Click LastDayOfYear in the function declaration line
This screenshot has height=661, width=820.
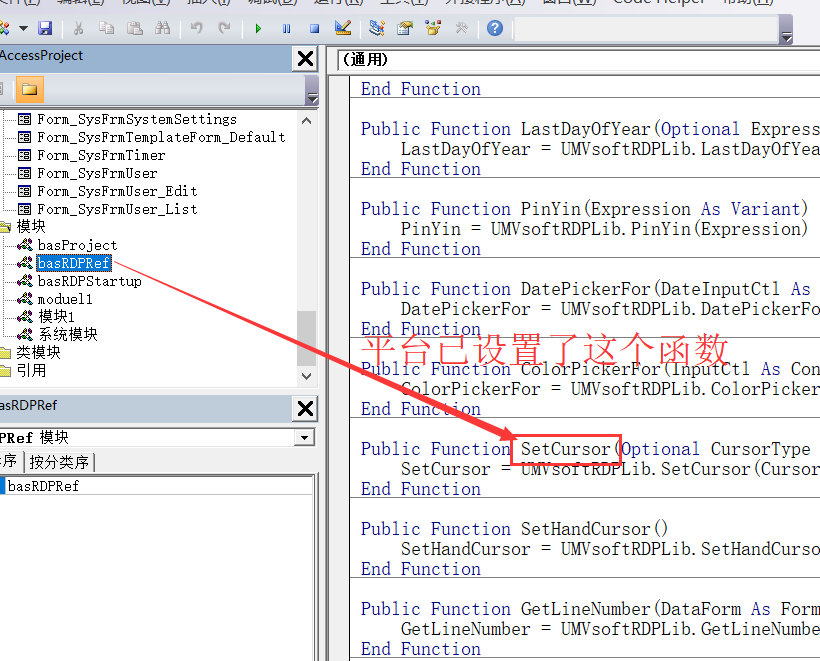(x=586, y=129)
